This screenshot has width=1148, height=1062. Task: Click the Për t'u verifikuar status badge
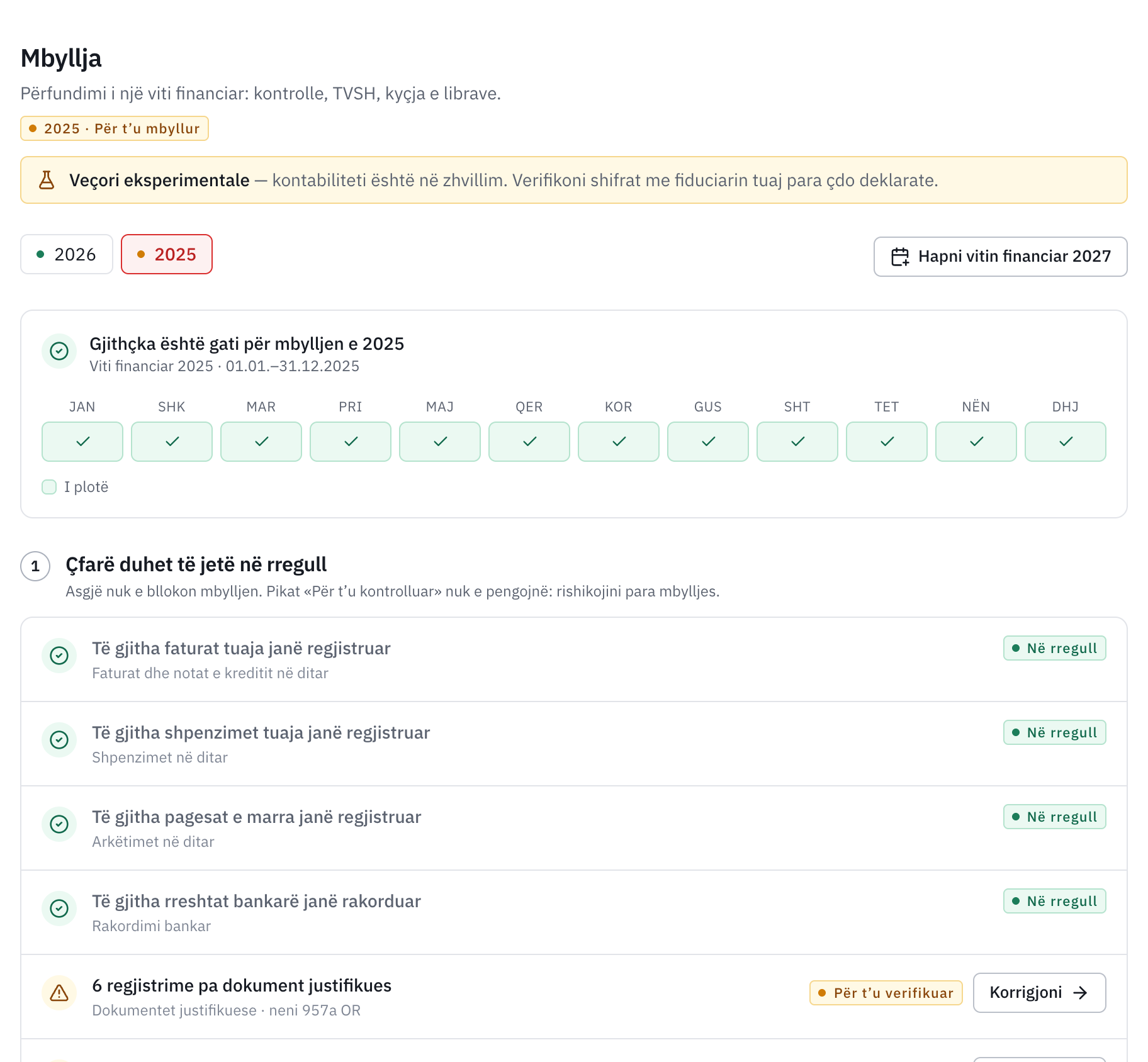886,993
